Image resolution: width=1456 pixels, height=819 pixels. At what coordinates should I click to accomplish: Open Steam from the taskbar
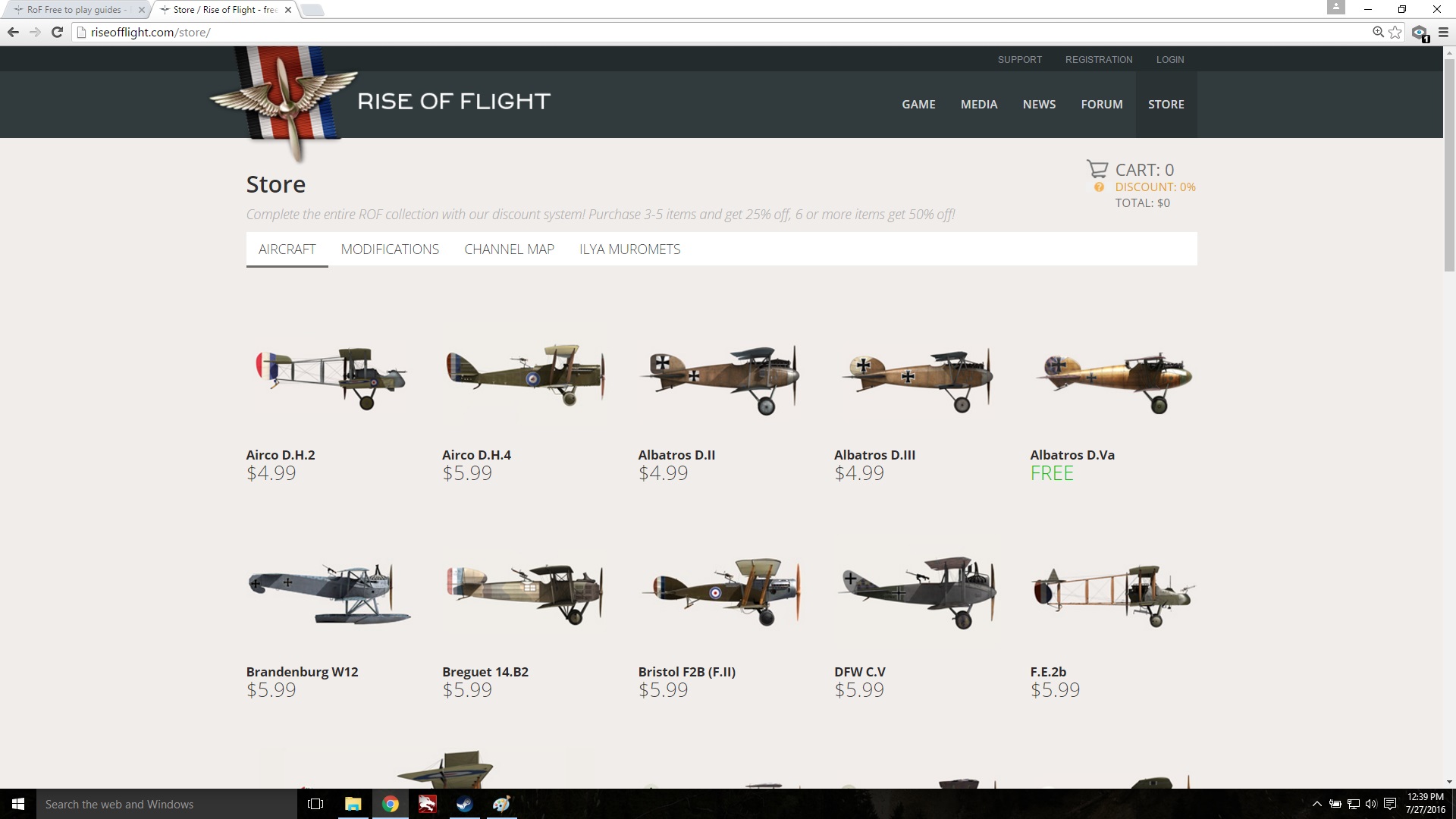pyautogui.click(x=464, y=804)
